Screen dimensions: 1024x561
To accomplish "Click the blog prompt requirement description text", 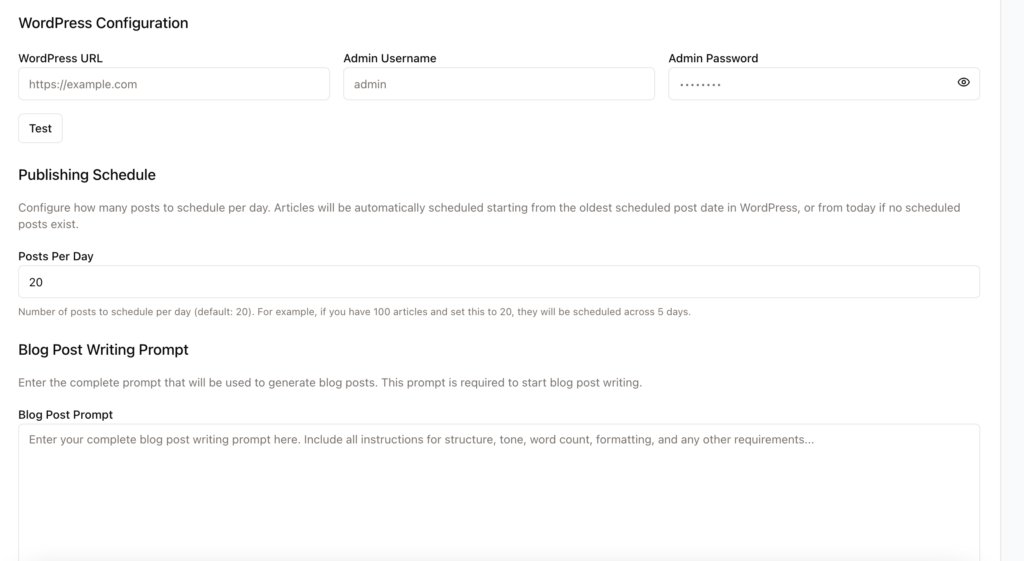I will [329, 383].
